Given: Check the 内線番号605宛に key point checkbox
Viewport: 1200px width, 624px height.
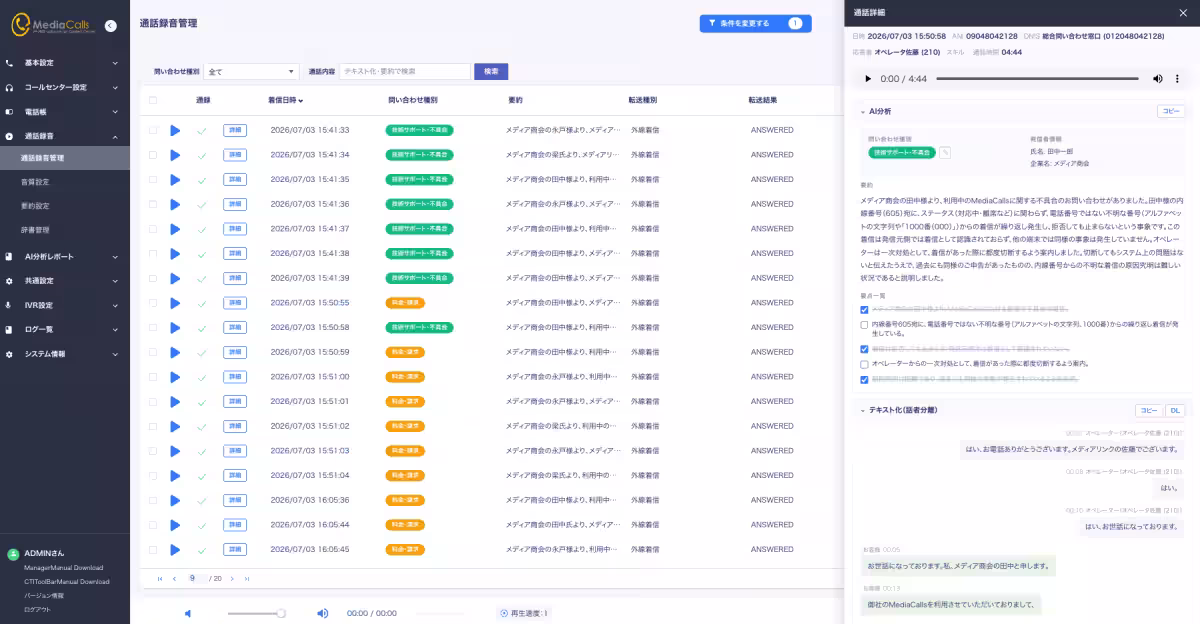Looking at the screenshot, I should point(865,325).
